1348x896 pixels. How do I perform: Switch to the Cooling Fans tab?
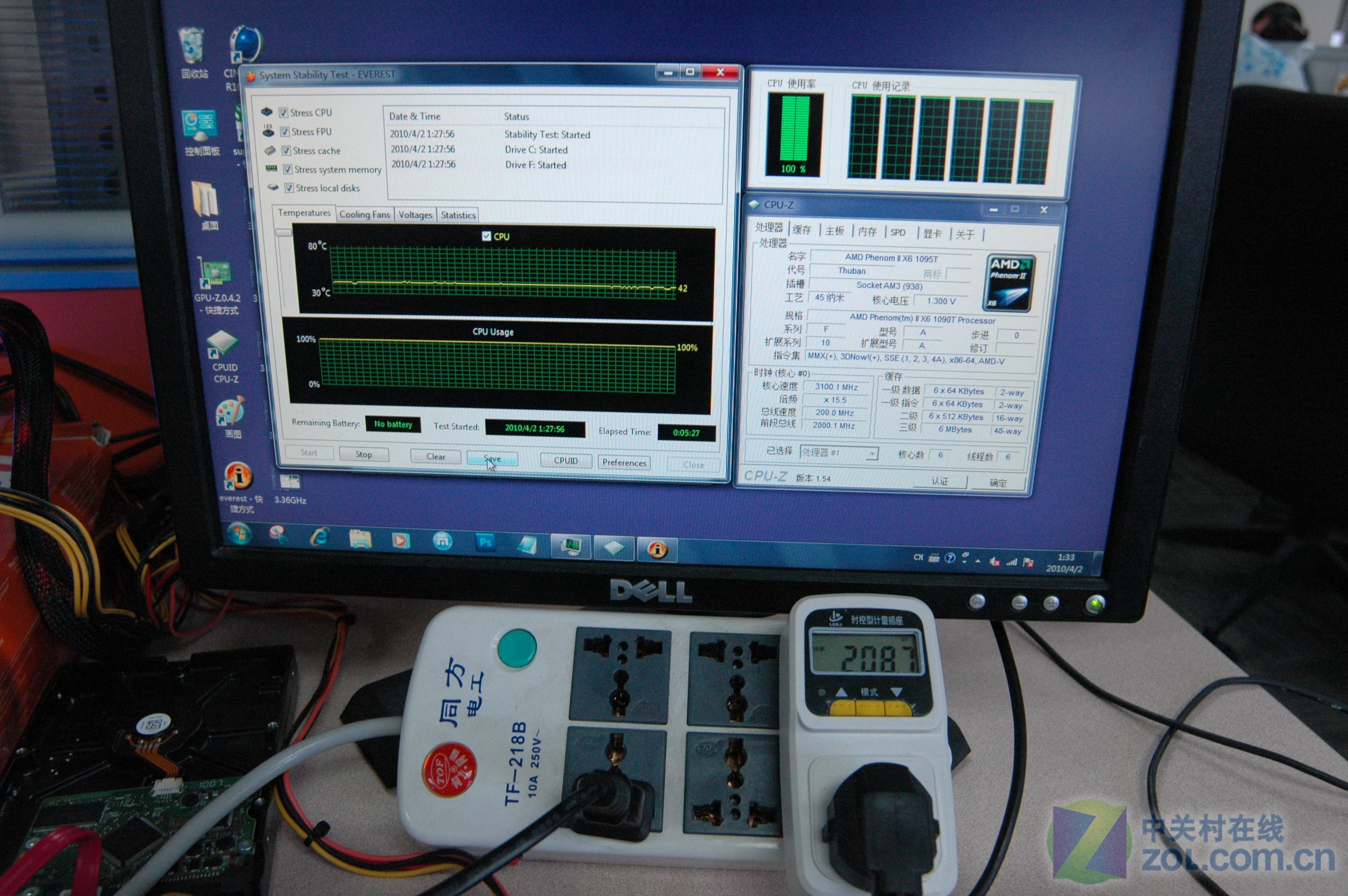click(x=365, y=214)
